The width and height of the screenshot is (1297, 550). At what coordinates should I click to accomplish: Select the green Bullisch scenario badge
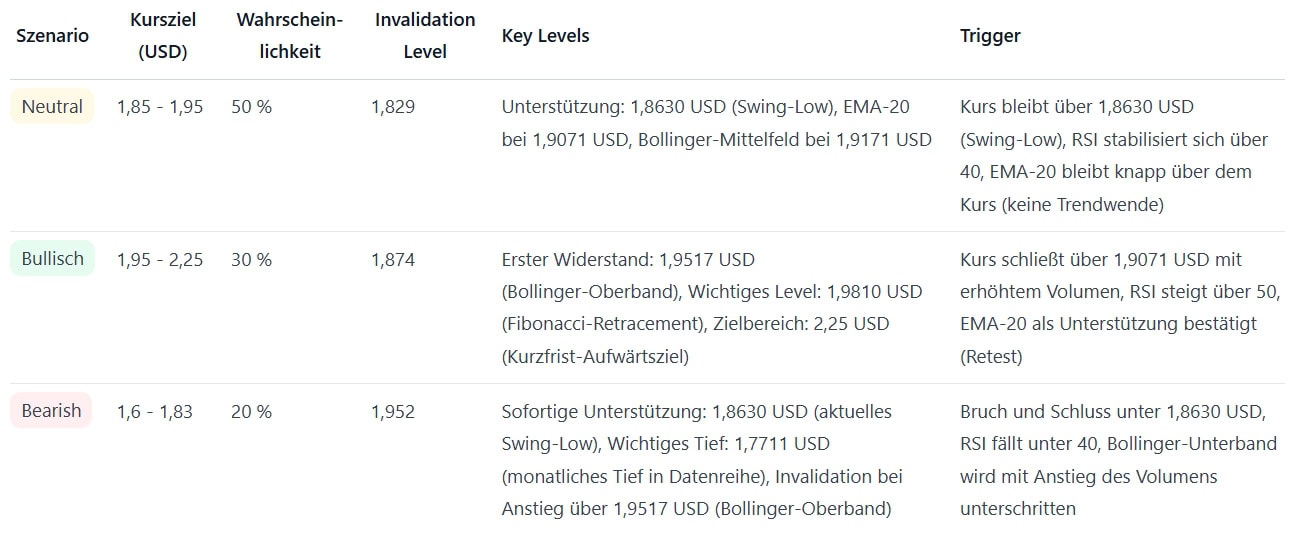pyautogui.click(x=52, y=259)
